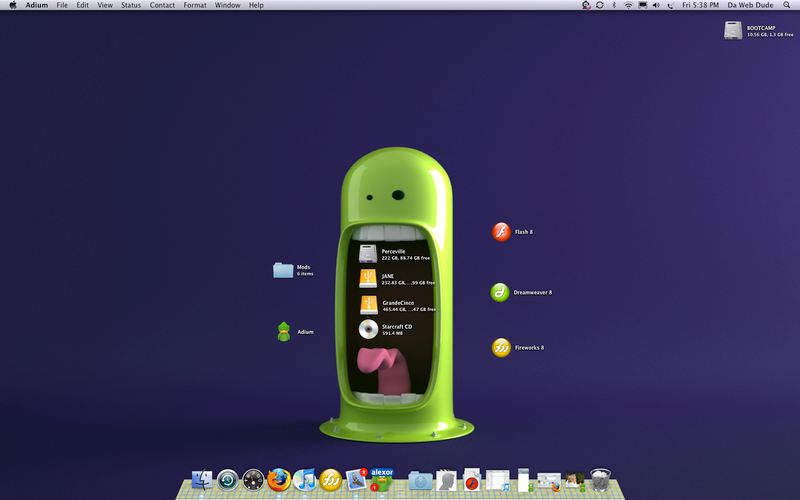Open iTunes from the Dock

305,480
